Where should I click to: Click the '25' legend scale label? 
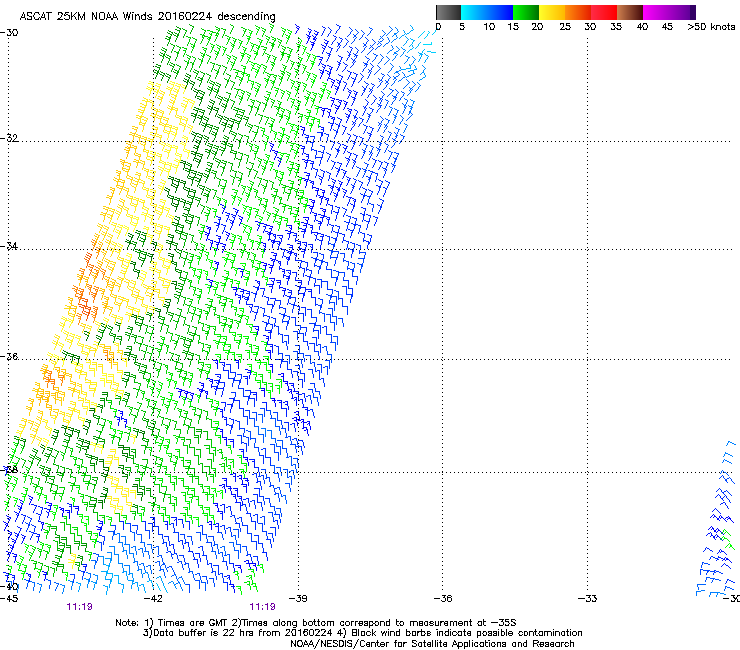(x=565, y=27)
